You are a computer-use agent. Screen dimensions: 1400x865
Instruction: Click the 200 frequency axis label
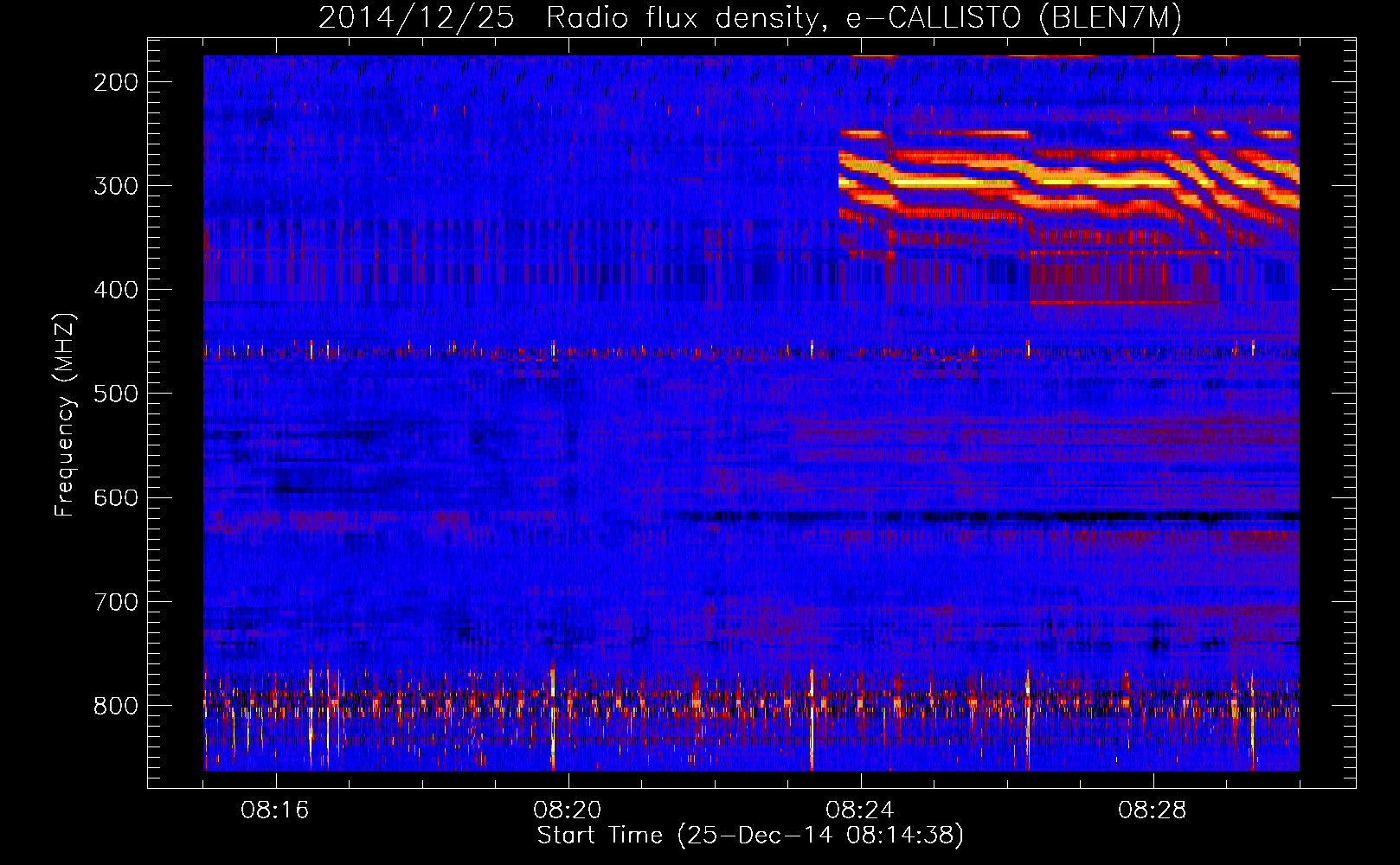[116, 82]
